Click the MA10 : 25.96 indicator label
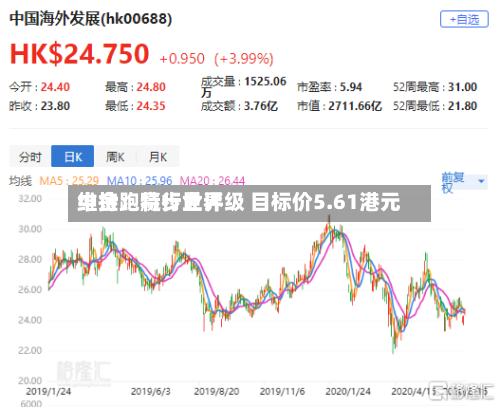 click(x=139, y=181)
